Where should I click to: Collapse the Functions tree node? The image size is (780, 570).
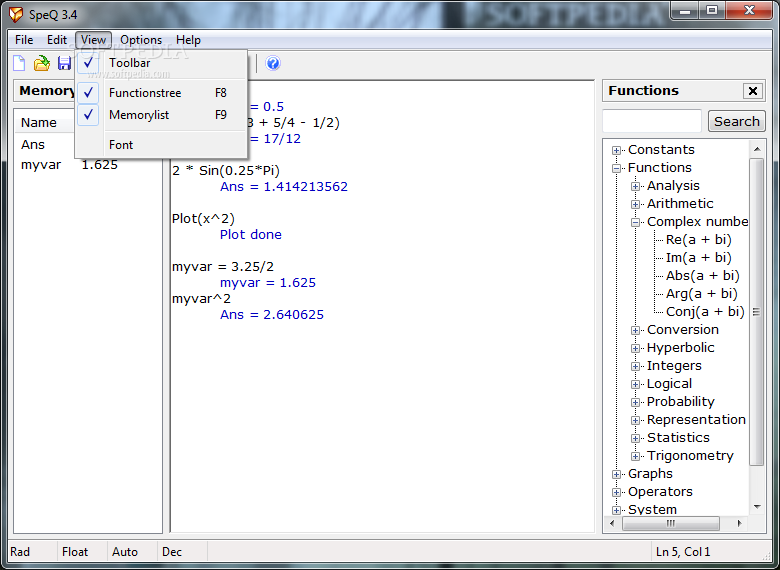[616, 168]
